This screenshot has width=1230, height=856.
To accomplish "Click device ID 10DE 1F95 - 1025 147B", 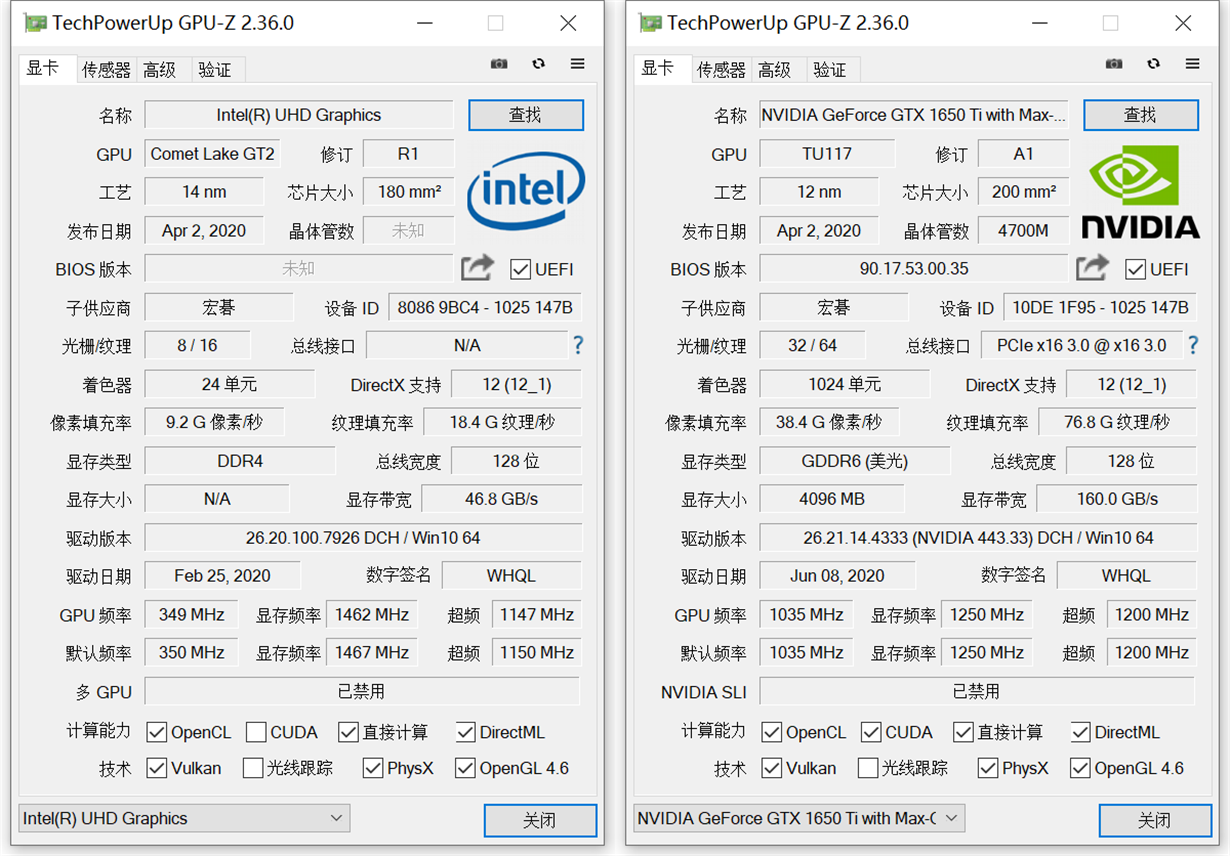I will tap(1100, 307).
